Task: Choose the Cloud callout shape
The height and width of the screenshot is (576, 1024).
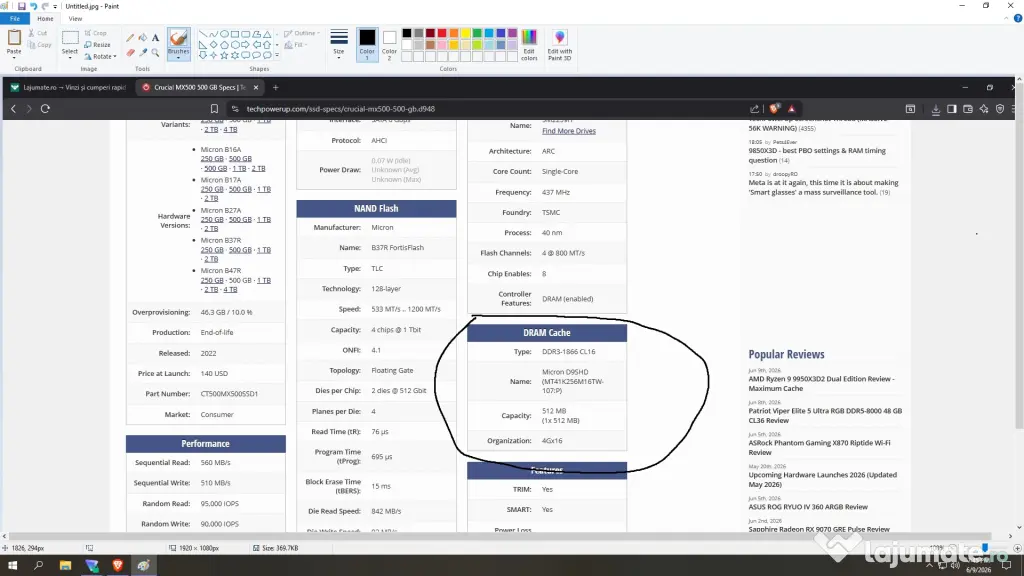Action: tap(267, 56)
